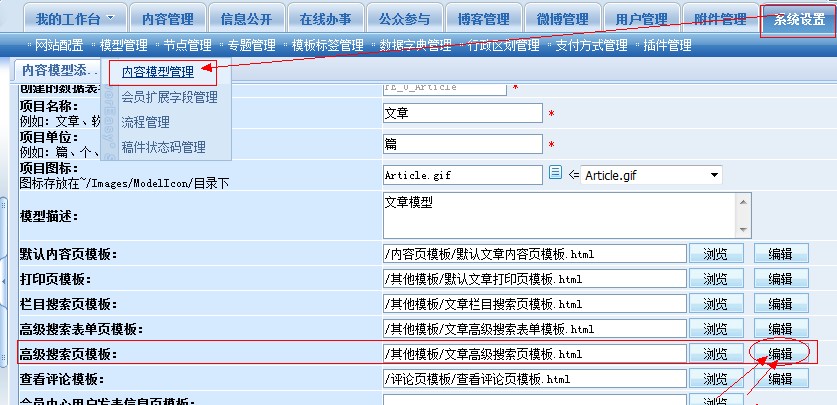The width and height of the screenshot is (837, 405).
Task: Click the 项目名称 input field containing 文章
Action: click(x=461, y=113)
